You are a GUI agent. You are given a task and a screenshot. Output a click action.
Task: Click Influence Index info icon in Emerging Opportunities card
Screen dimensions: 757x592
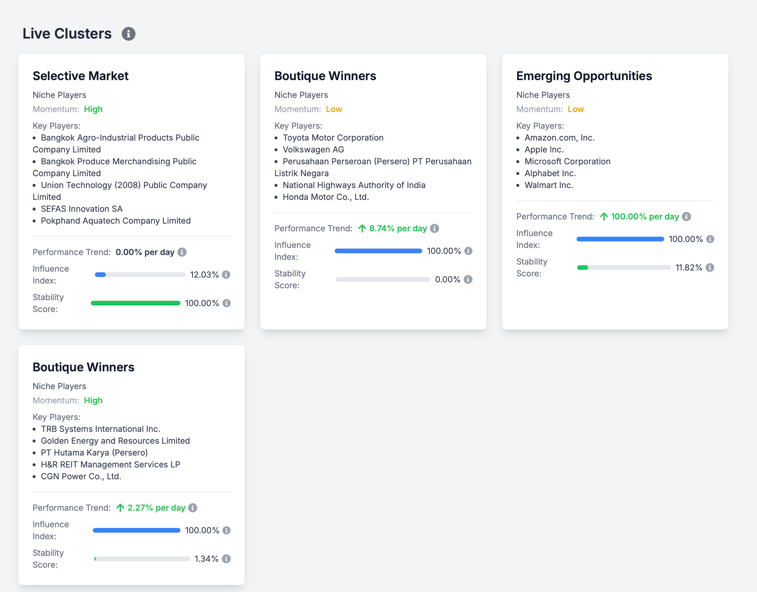[x=710, y=239]
